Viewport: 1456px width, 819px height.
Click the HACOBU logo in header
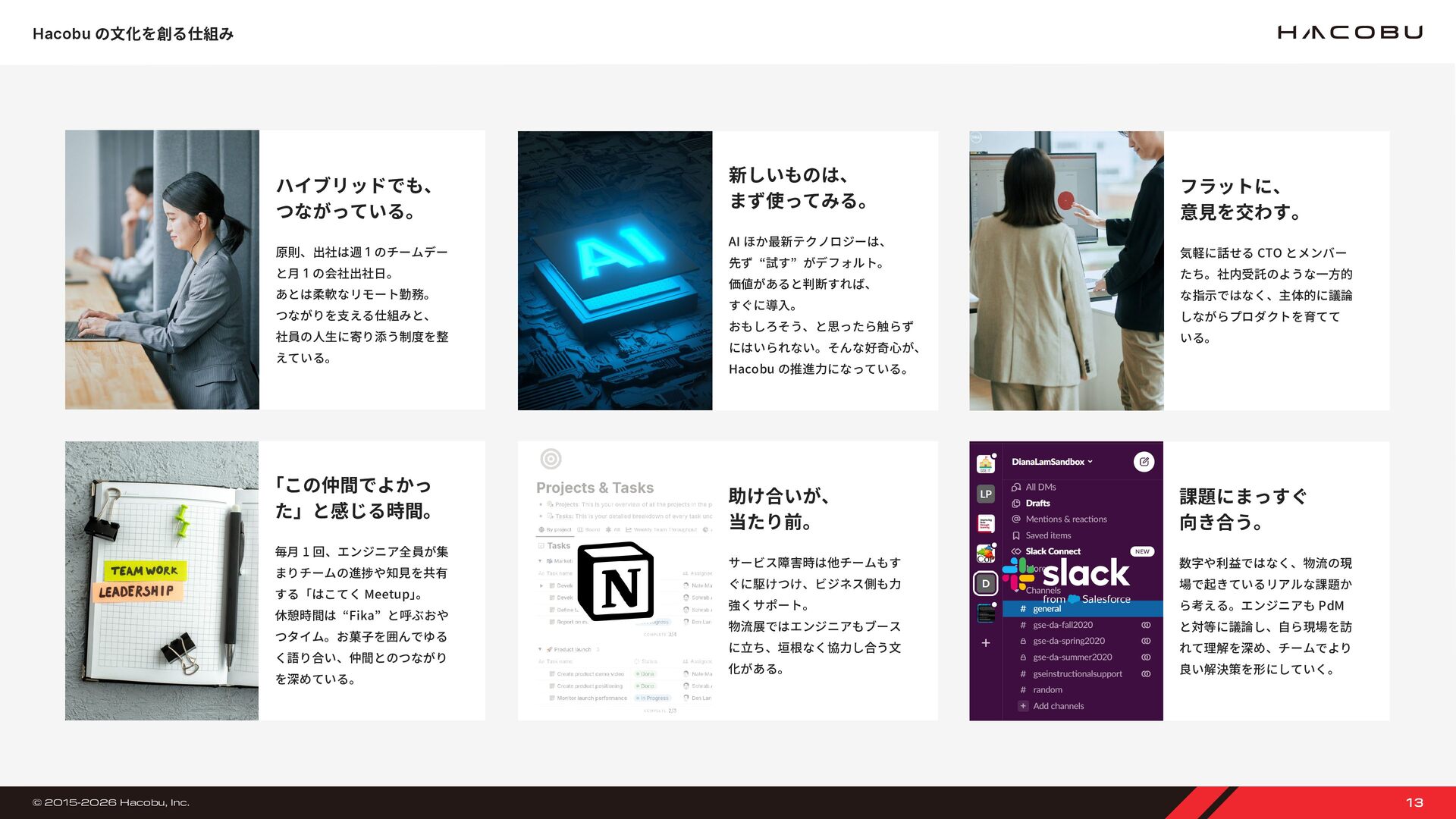[x=1349, y=33]
